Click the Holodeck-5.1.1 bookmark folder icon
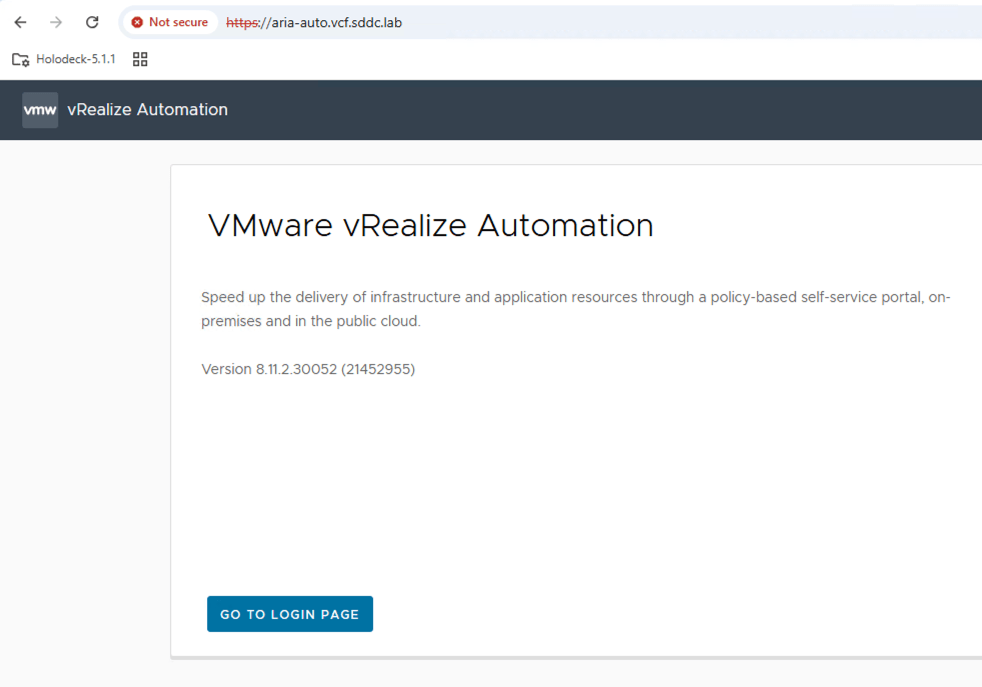982x687 pixels. pyautogui.click(x=20, y=59)
